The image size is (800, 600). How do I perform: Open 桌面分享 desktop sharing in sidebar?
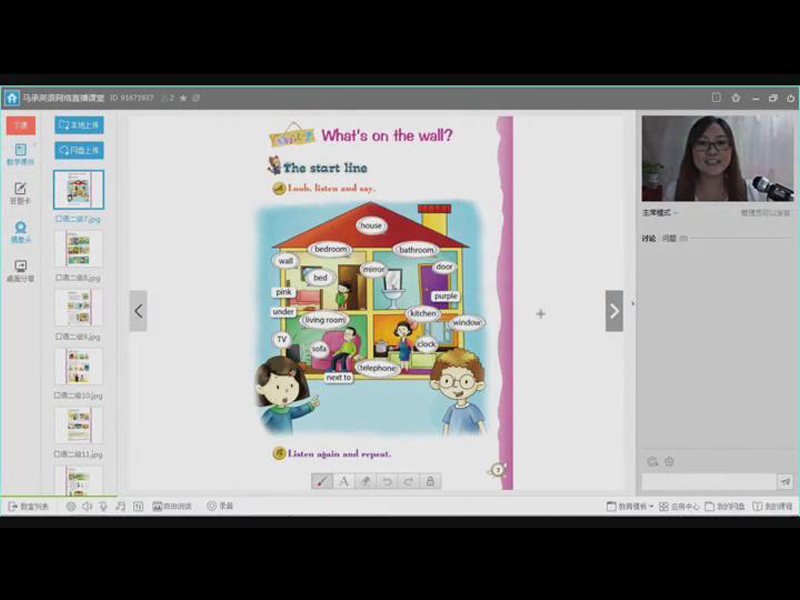[x=20, y=270]
